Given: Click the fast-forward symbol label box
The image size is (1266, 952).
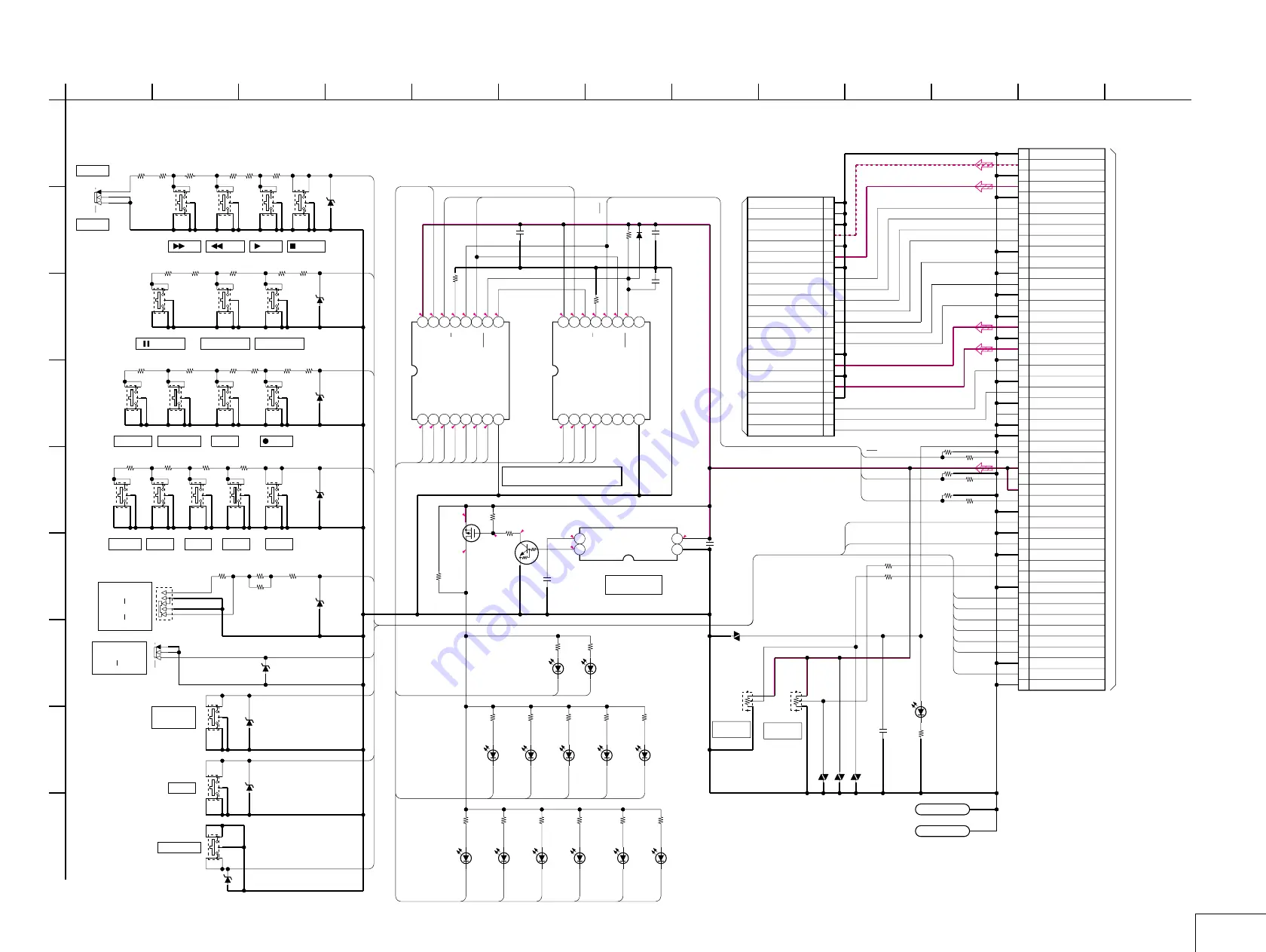Looking at the screenshot, I should 184,246.
